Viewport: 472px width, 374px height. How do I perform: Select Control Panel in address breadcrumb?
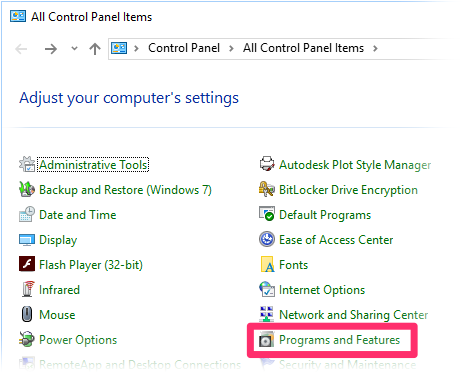[x=184, y=48]
